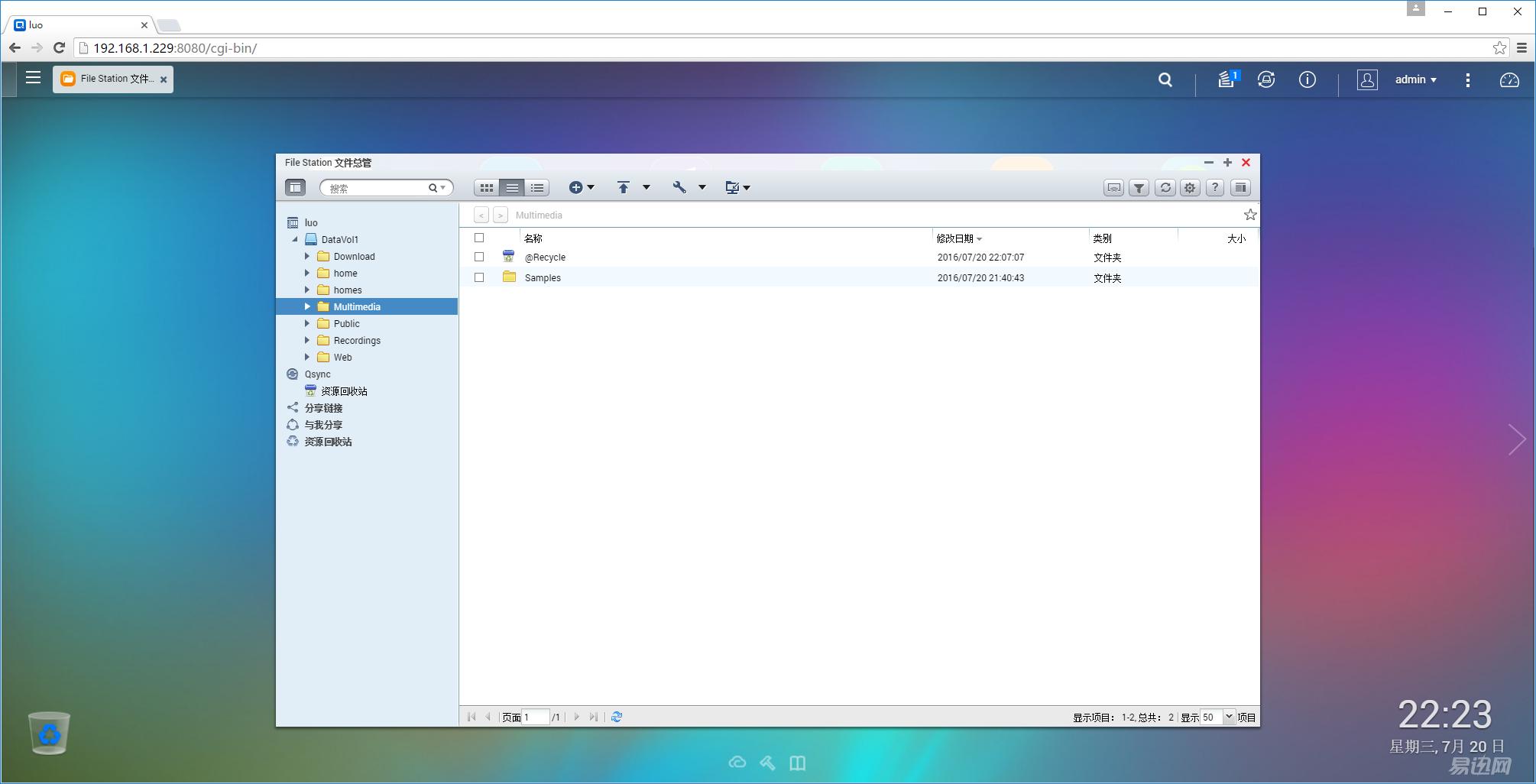Click the 搜索 search input field
Viewport: 1536px width, 784px height.
click(376, 188)
